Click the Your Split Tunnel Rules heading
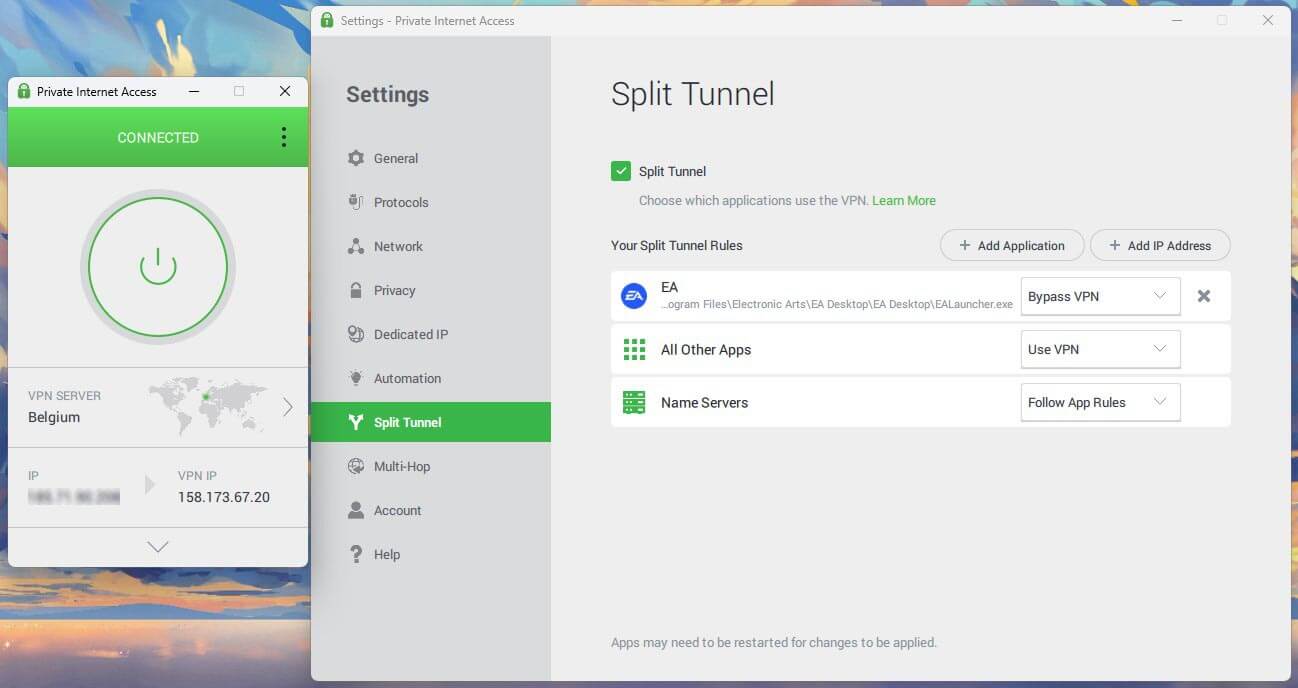Image resolution: width=1298 pixels, height=688 pixels. 677,245
